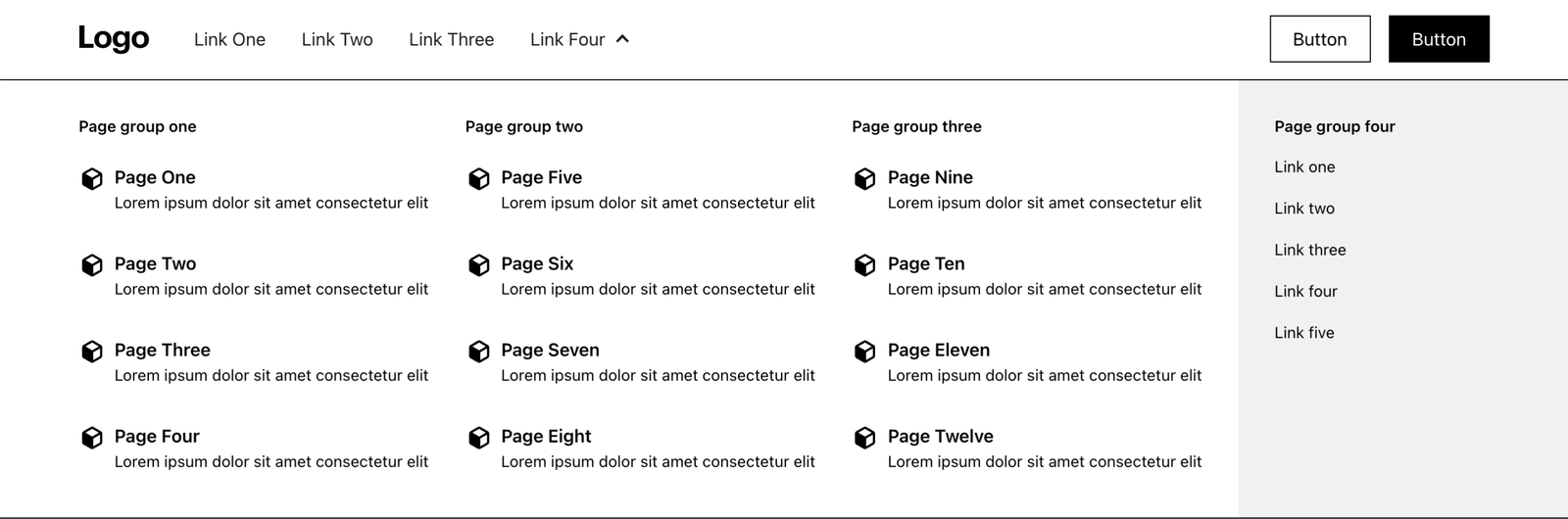Select Link Two in the navigation bar

point(337,39)
